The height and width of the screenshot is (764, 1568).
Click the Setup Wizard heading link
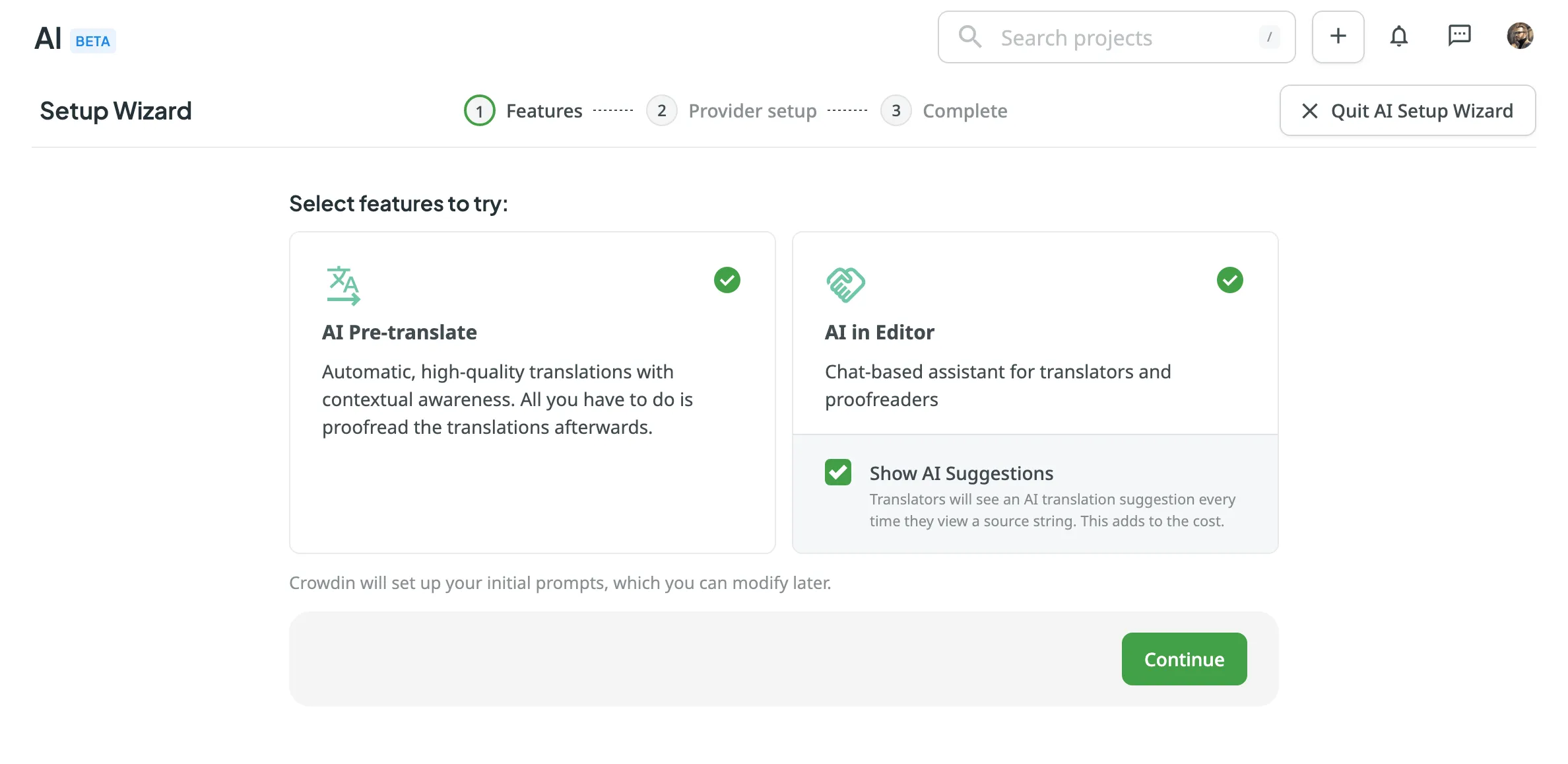[x=115, y=110]
